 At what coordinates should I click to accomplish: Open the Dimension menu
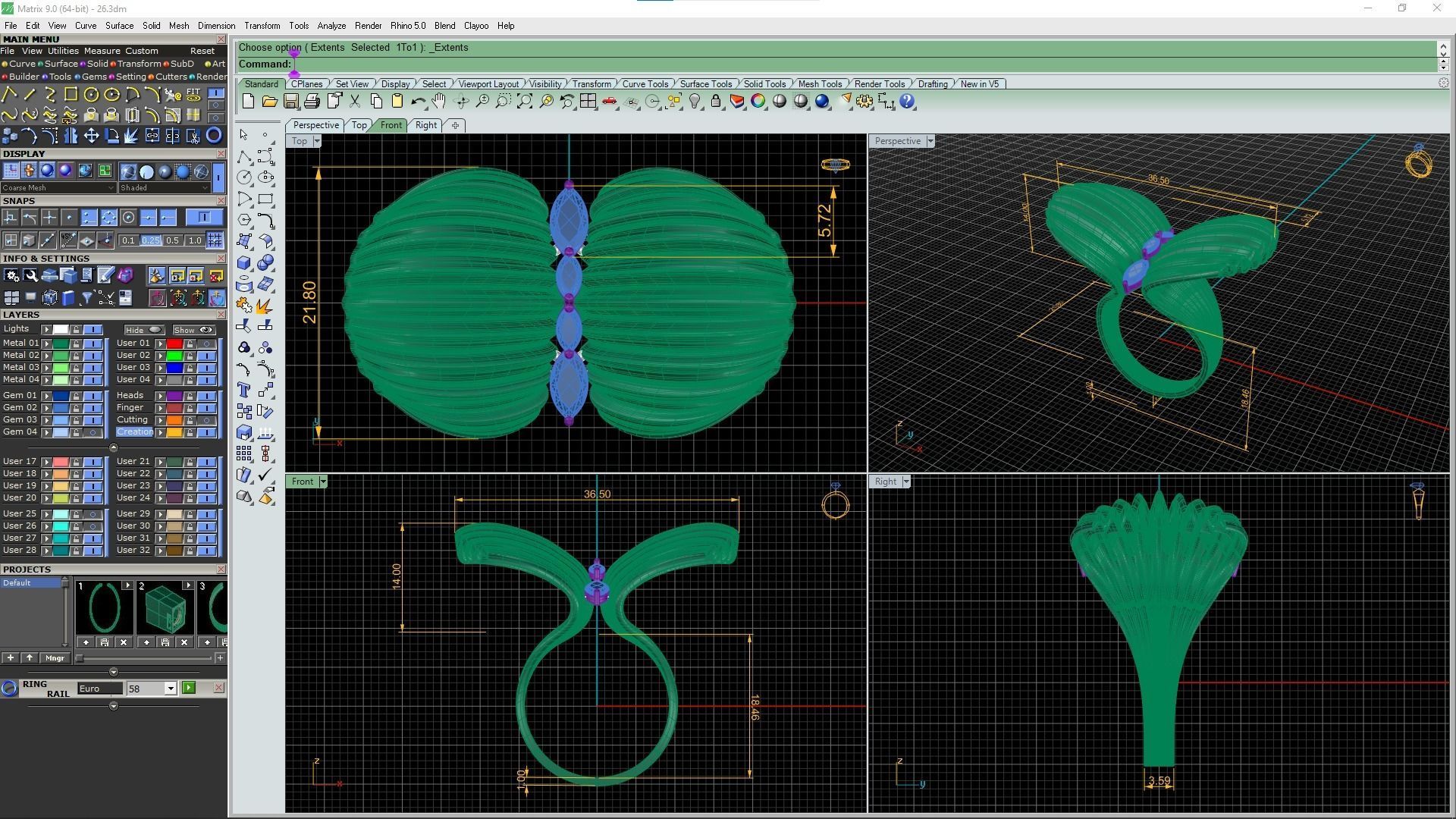216,26
